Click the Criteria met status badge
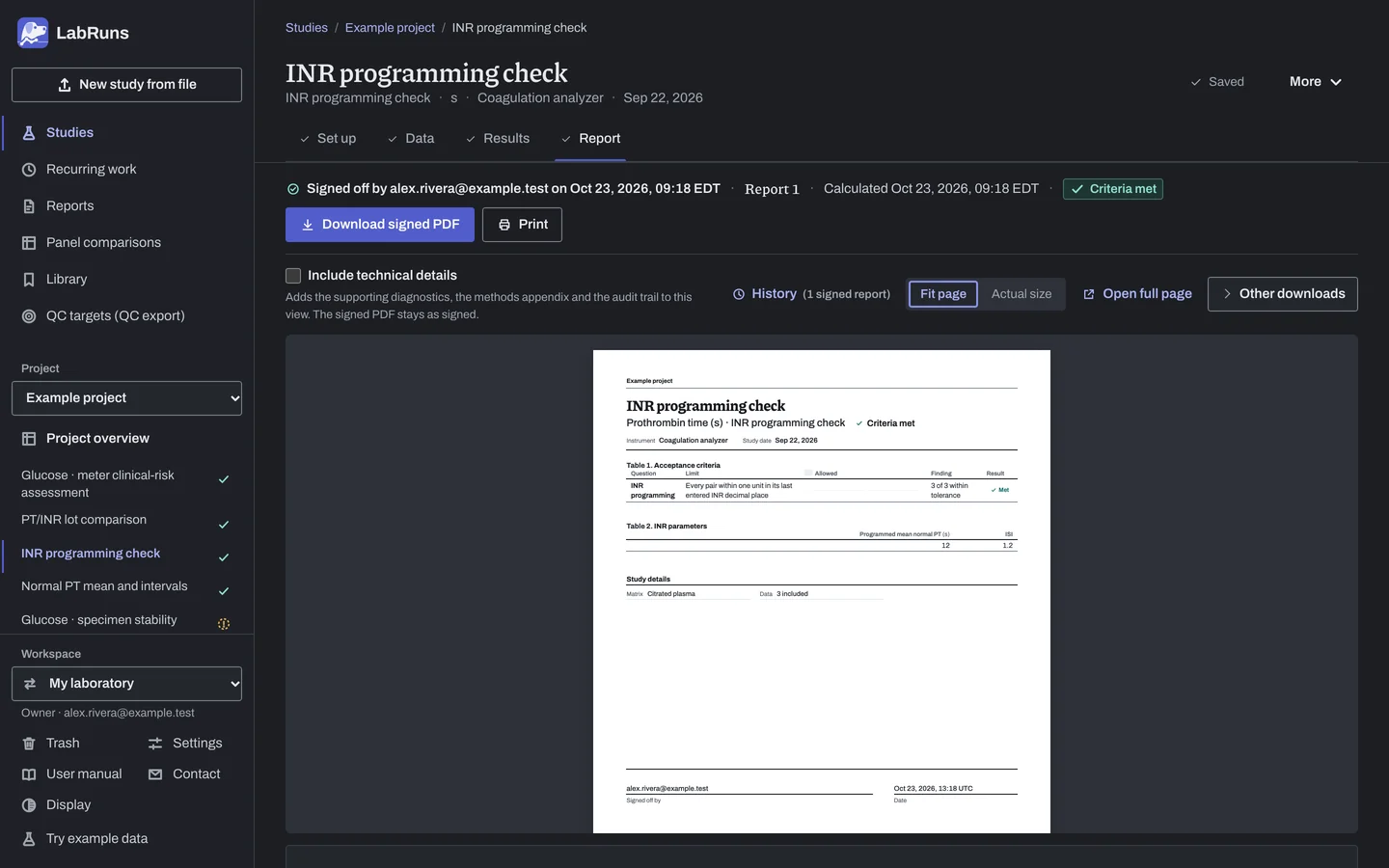 coord(1113,189)
